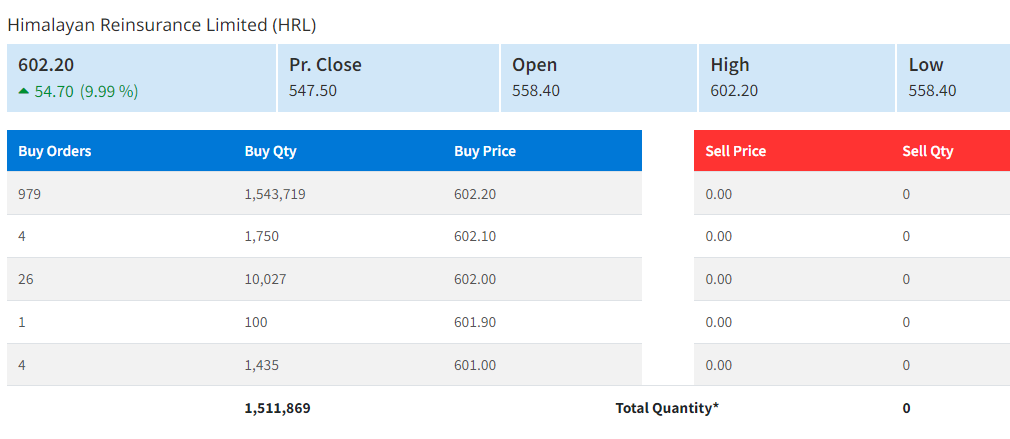Click total buy quantity 1,511,869
The height and width of the screenshot is (439, 1010).
point(284,408)
